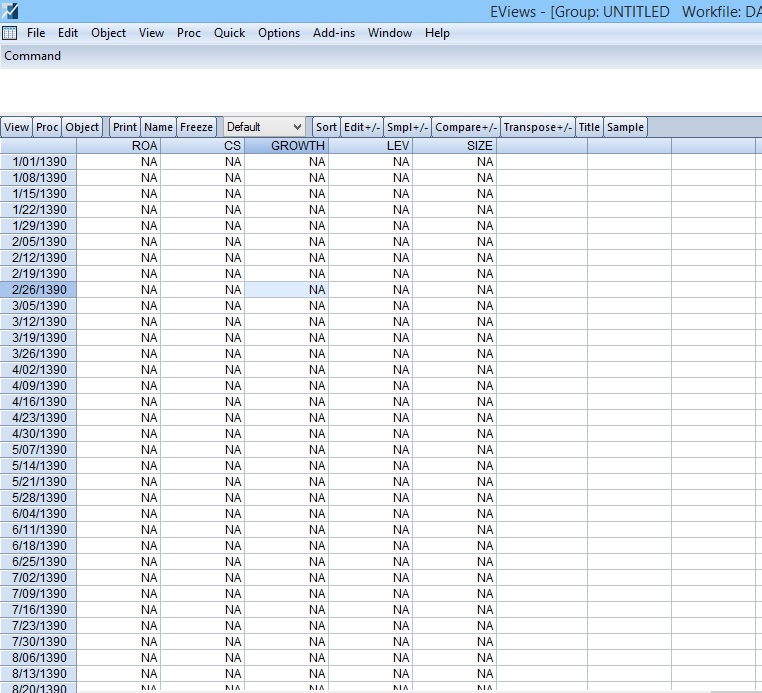Select the row labeled 1/29/1390
The image size is (762, 693).
point(38,226)
